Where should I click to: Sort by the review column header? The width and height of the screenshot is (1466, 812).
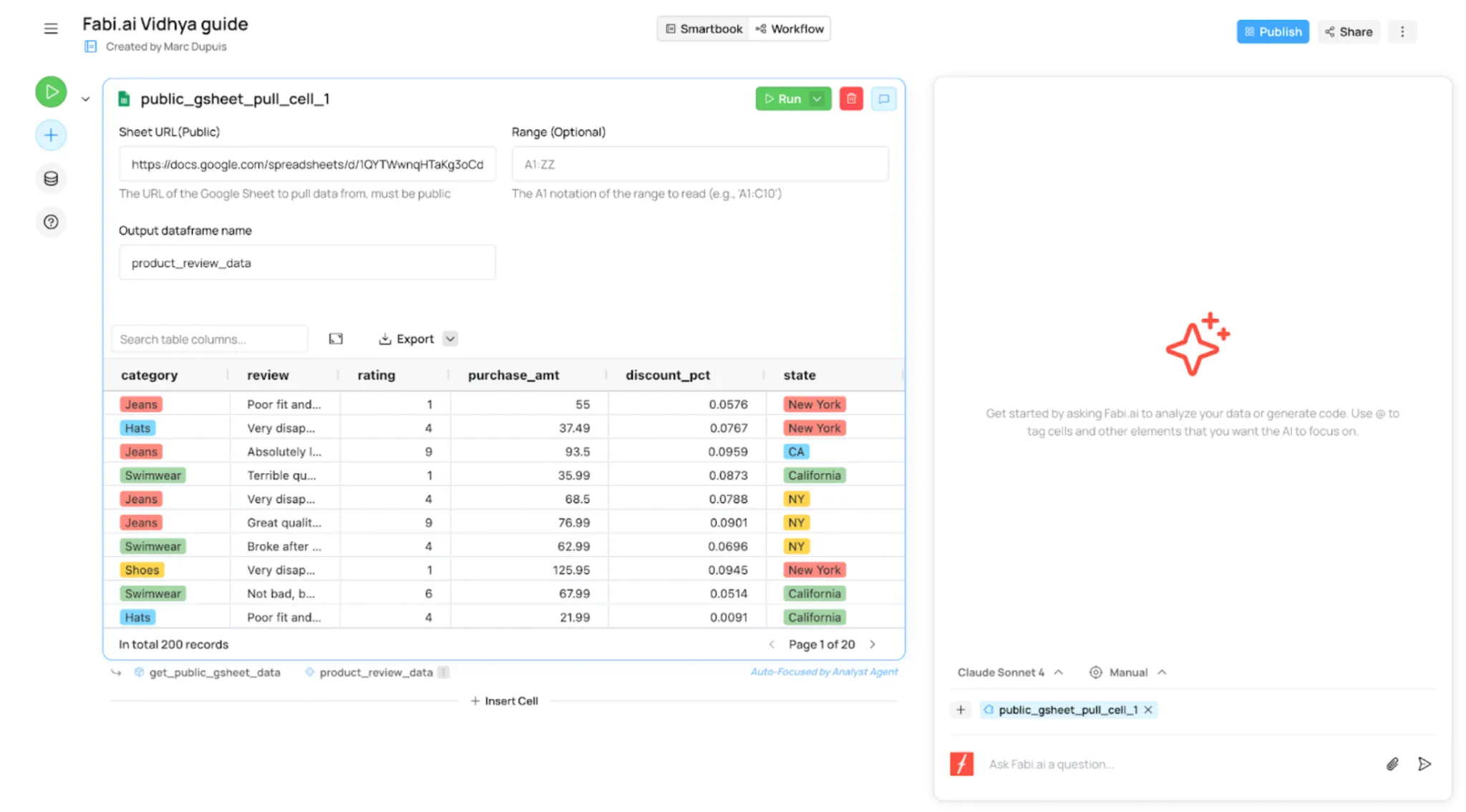tap(268, 375)
